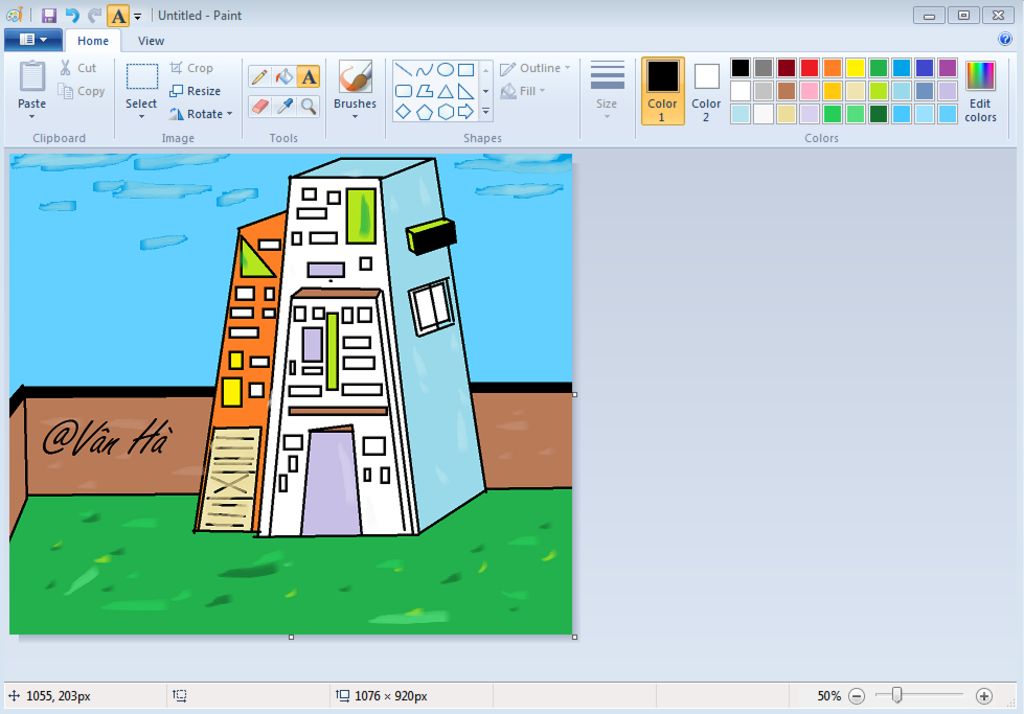This screenshot has height=714, width=1024.
Task: Open the shape Outline dropdown
Action: [x=536, y=68]
